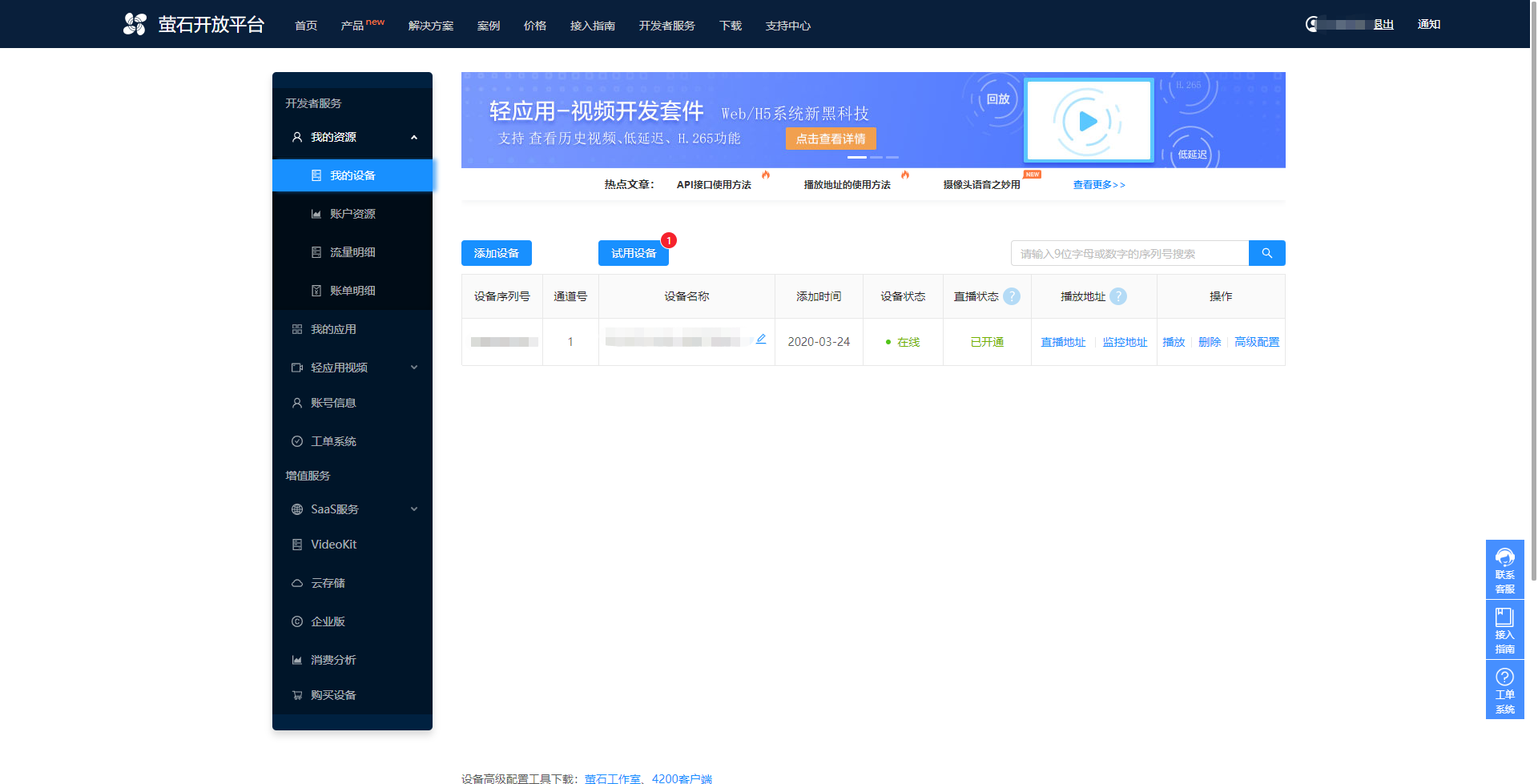Open 企业版 in sidebar
1538x784 pixels.
click(x=352, y=621)
